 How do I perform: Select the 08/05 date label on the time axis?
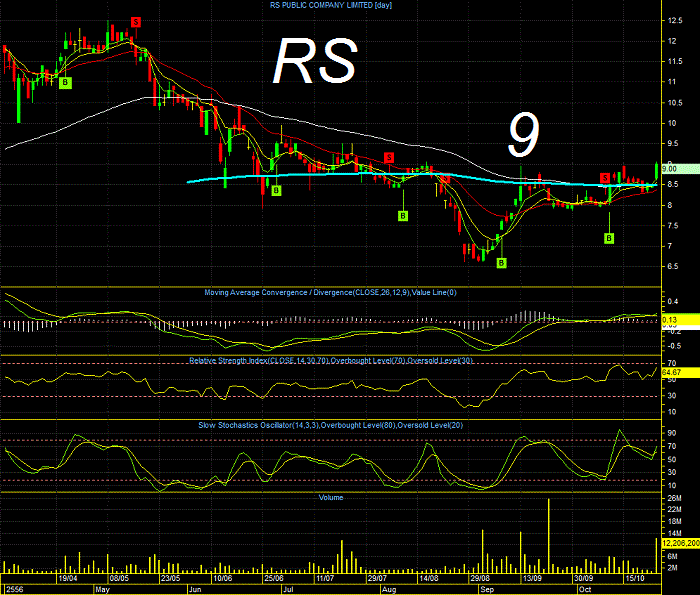point(119,578)
